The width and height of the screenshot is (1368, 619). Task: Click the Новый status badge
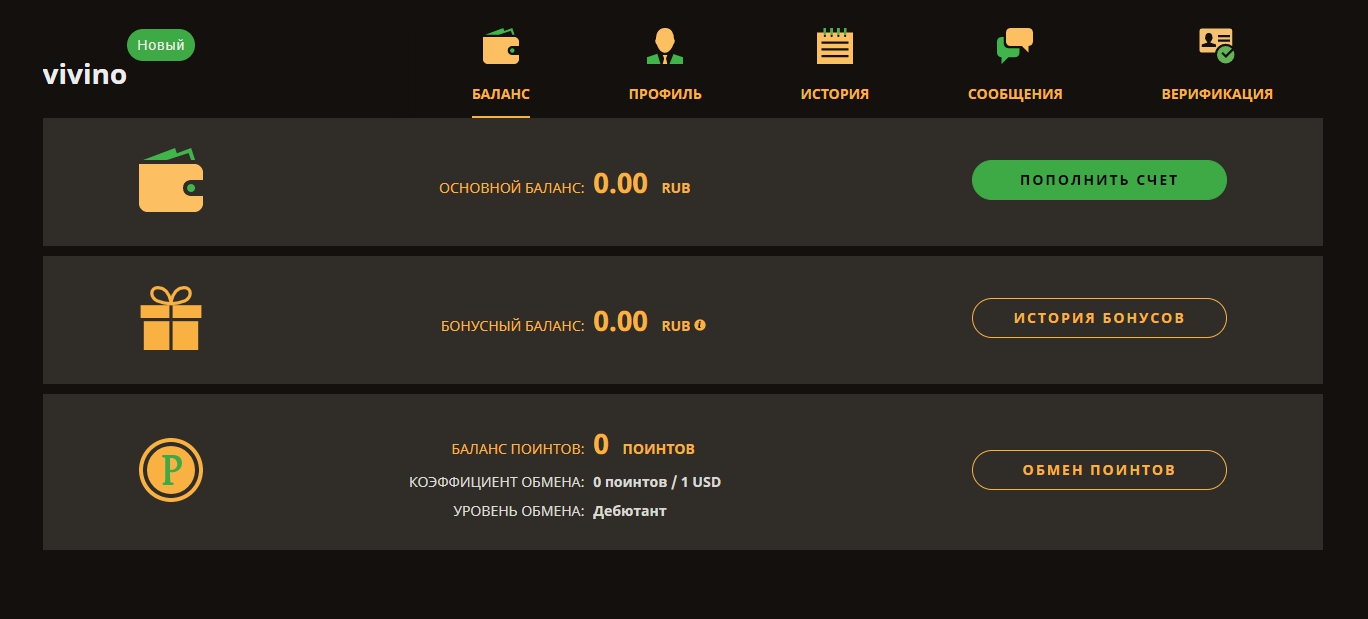point(161,45)
